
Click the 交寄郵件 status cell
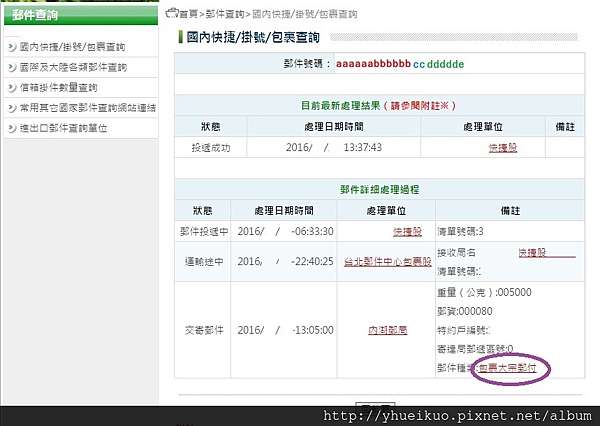[204, 330]
